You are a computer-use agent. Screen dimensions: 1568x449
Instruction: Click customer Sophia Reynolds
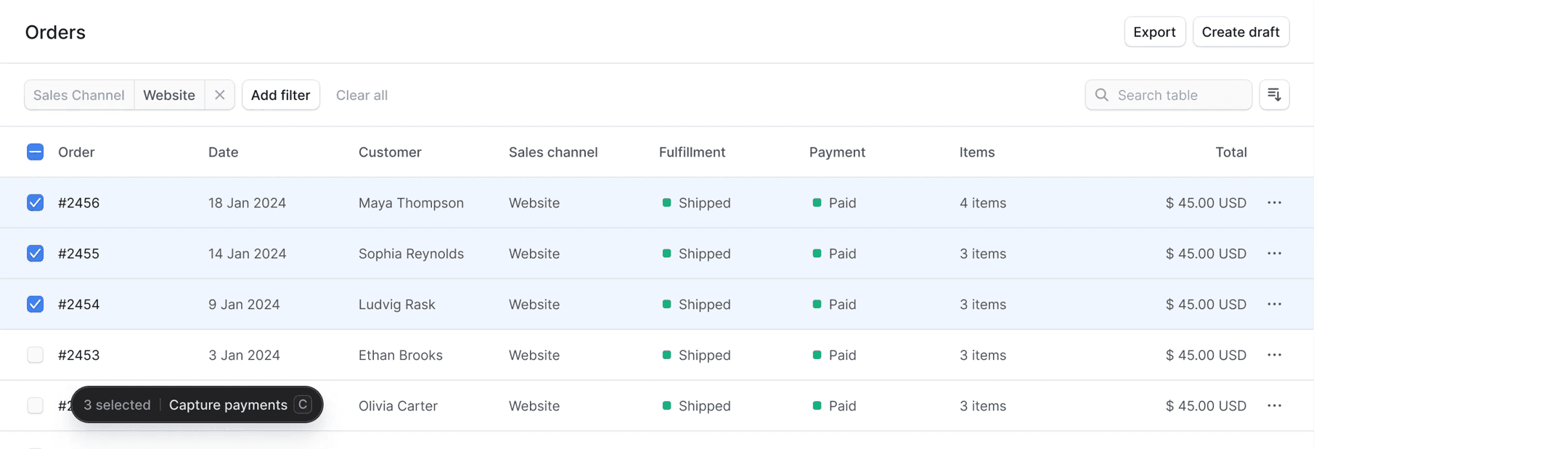(x=411, y=254)
